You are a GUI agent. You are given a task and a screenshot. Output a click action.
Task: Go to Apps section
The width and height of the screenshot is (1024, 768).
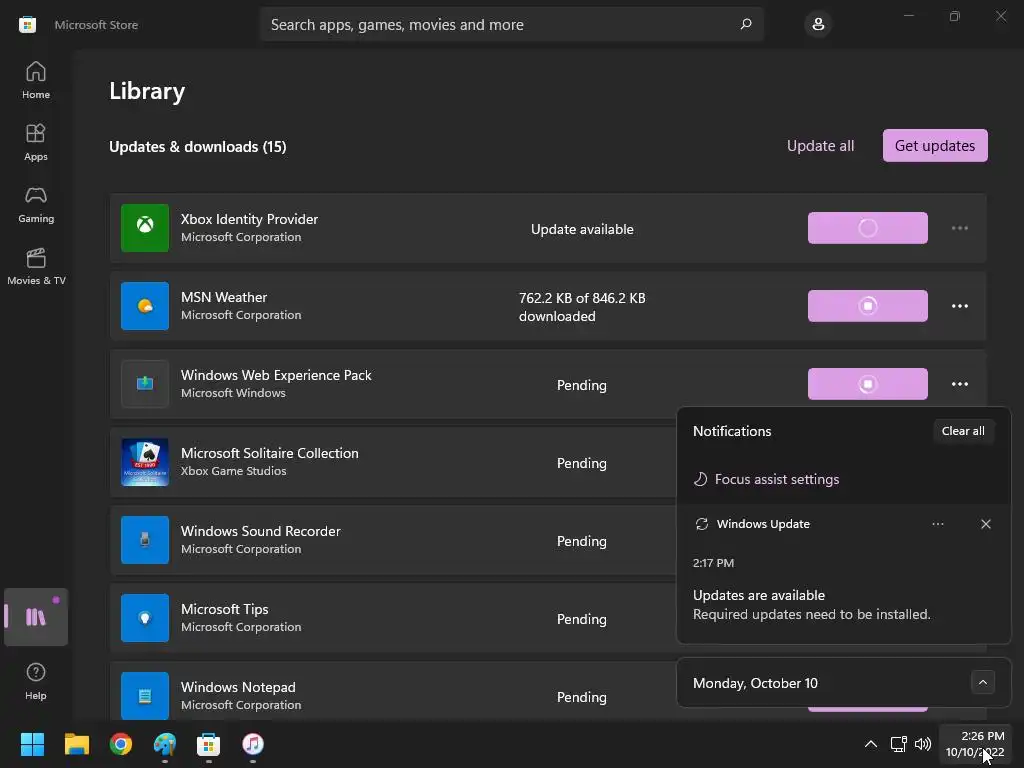36,142
